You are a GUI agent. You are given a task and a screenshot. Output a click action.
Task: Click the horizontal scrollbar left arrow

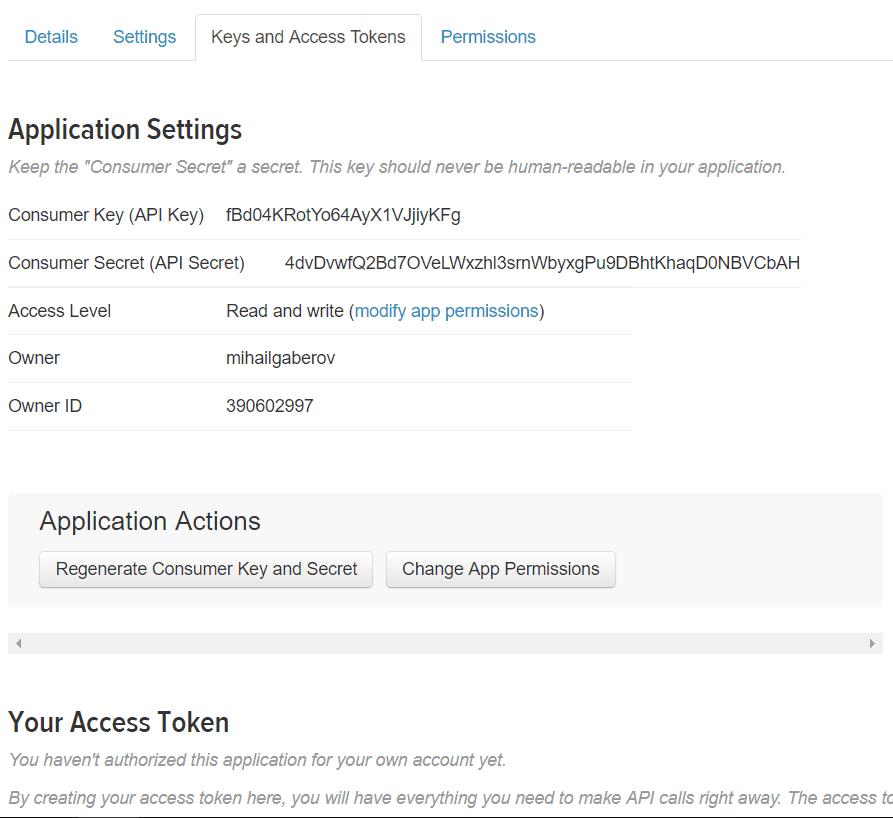(x=18, y=643)
